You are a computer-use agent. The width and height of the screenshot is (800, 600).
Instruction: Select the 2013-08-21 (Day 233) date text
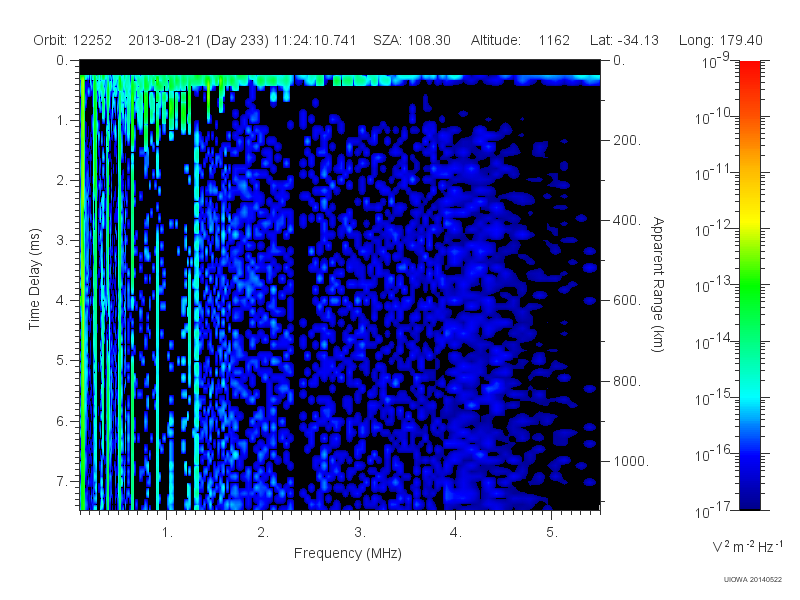[198, 40]
